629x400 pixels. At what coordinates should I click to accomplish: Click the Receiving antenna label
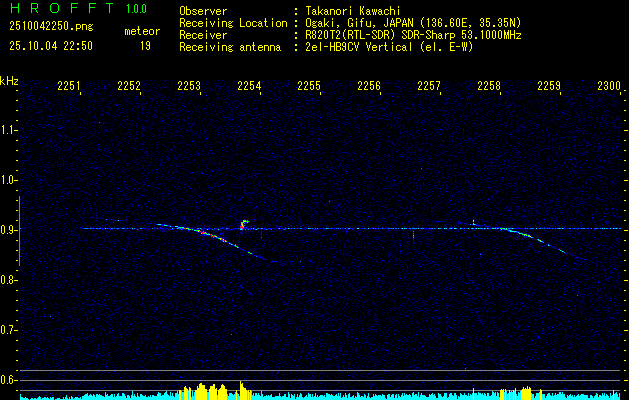(x=230, y=47)
